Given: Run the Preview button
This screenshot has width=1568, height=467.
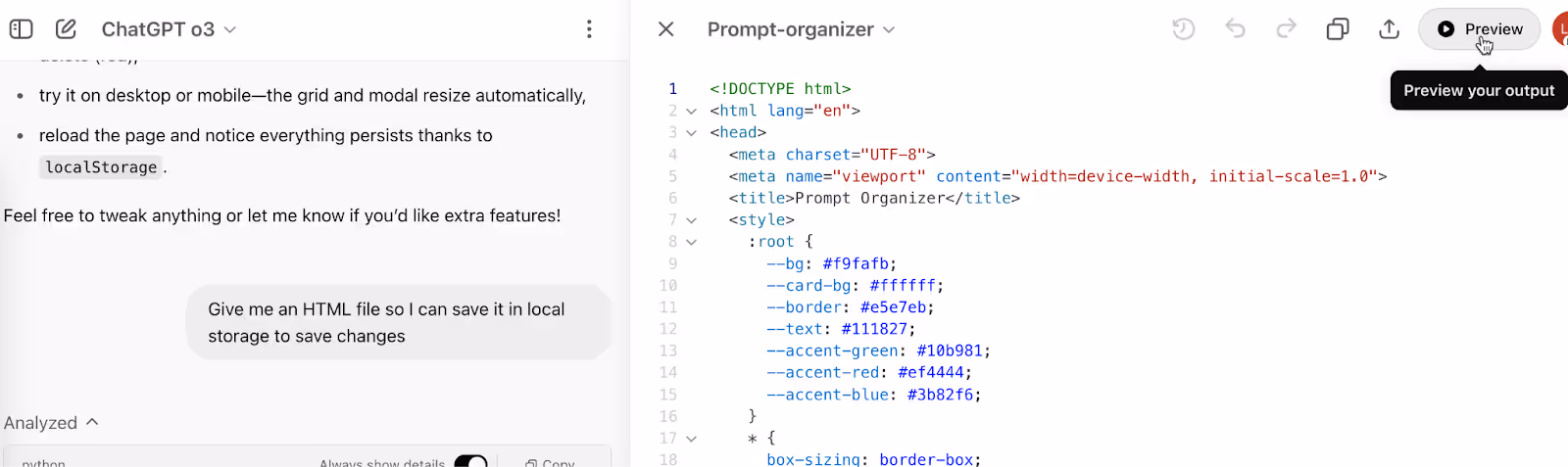Looking at the screenshot, I should coord(1480,29).
